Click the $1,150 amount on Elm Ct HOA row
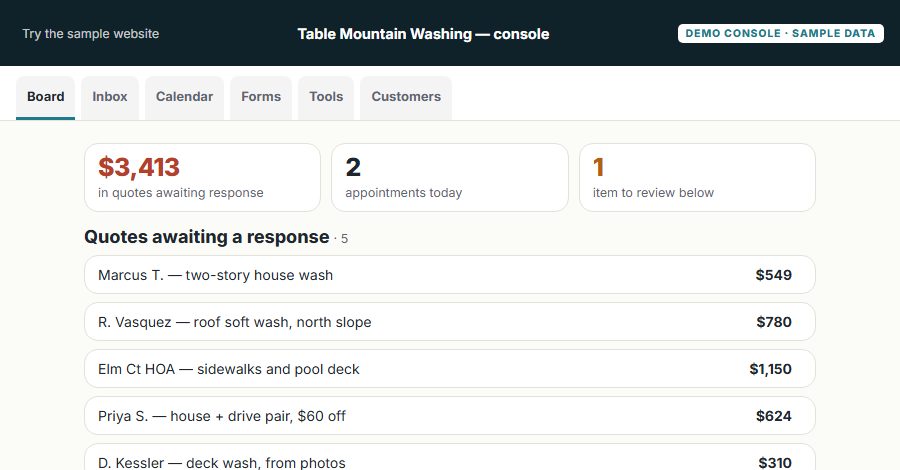 pyautogui.click(x=770, y=369)
